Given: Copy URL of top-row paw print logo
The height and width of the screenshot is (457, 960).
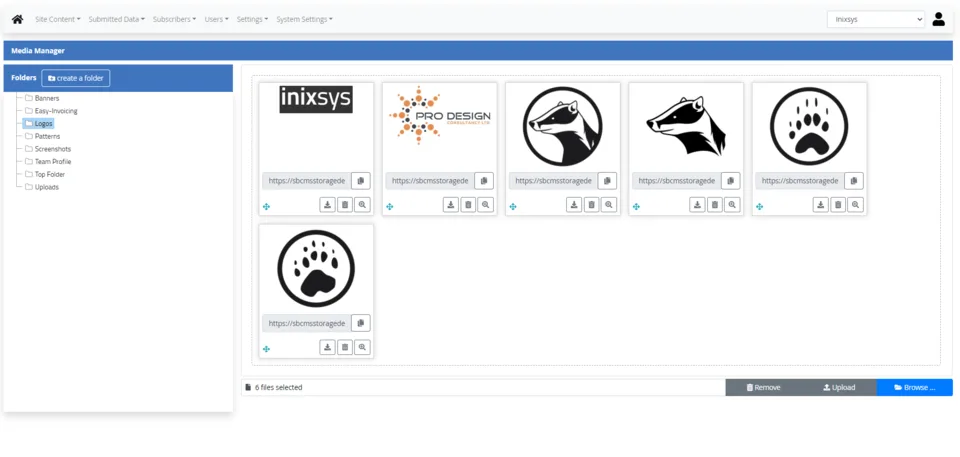Looking at the screenshot, I should pos(854,181).
